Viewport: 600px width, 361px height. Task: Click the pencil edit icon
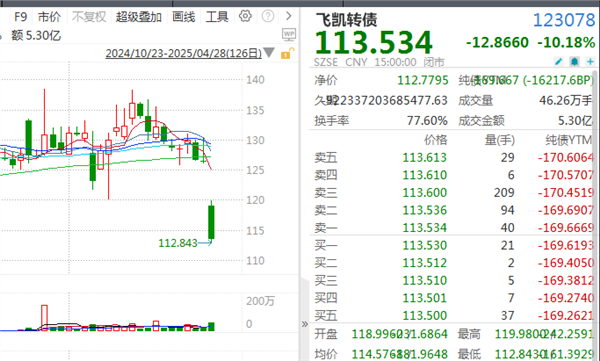point(559,61)
